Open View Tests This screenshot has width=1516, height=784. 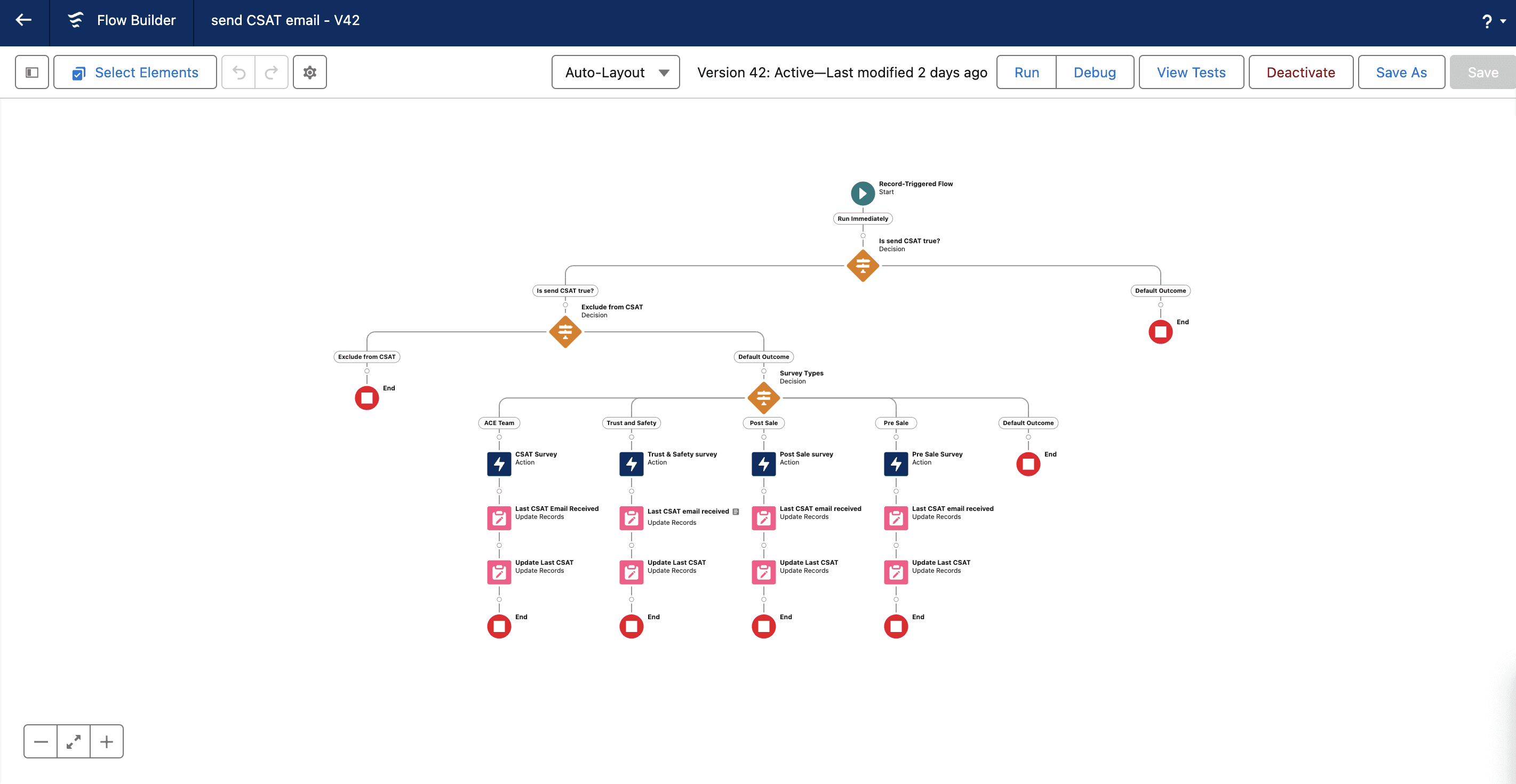point(1191,73)
